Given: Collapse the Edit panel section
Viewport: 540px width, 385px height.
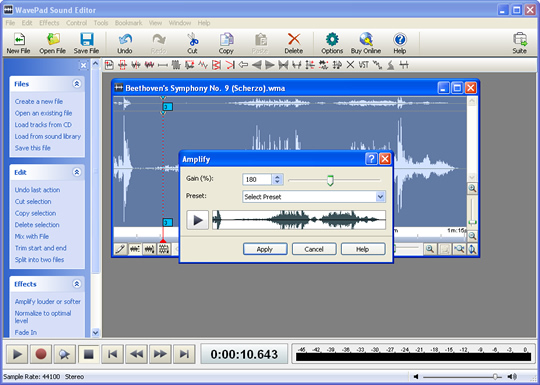Looking at the screenshot, I should click(x=76, y=172).
